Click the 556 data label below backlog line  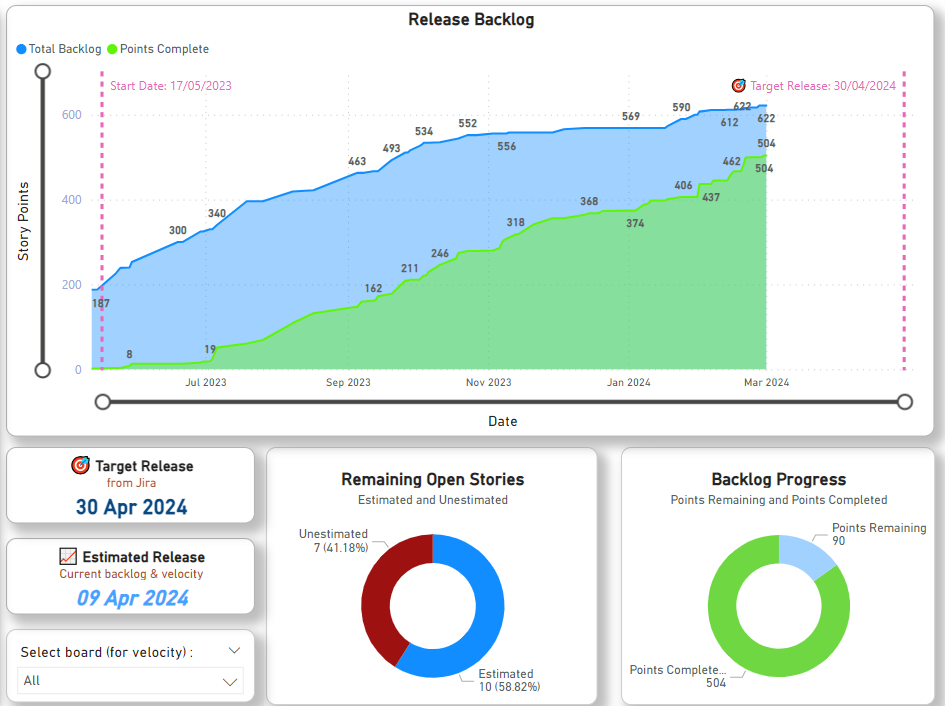pos(507,146)
